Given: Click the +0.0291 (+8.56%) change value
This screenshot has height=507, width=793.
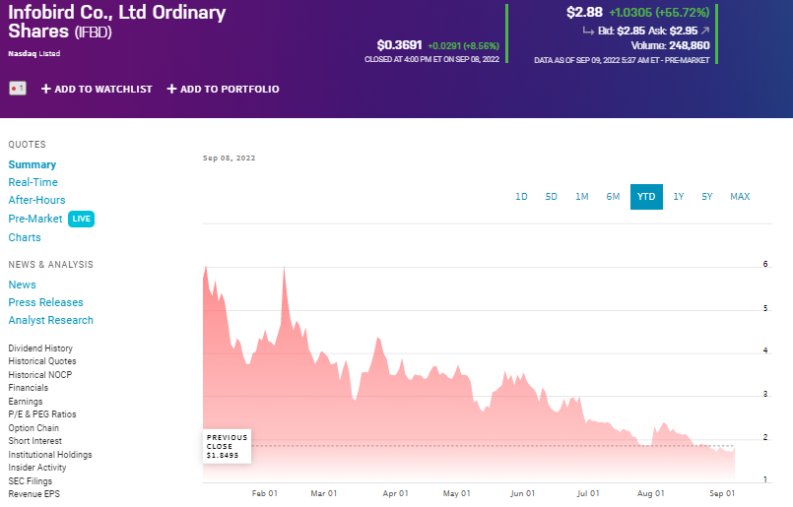Looking at the screenshot, I should click(x=463, y=46).
